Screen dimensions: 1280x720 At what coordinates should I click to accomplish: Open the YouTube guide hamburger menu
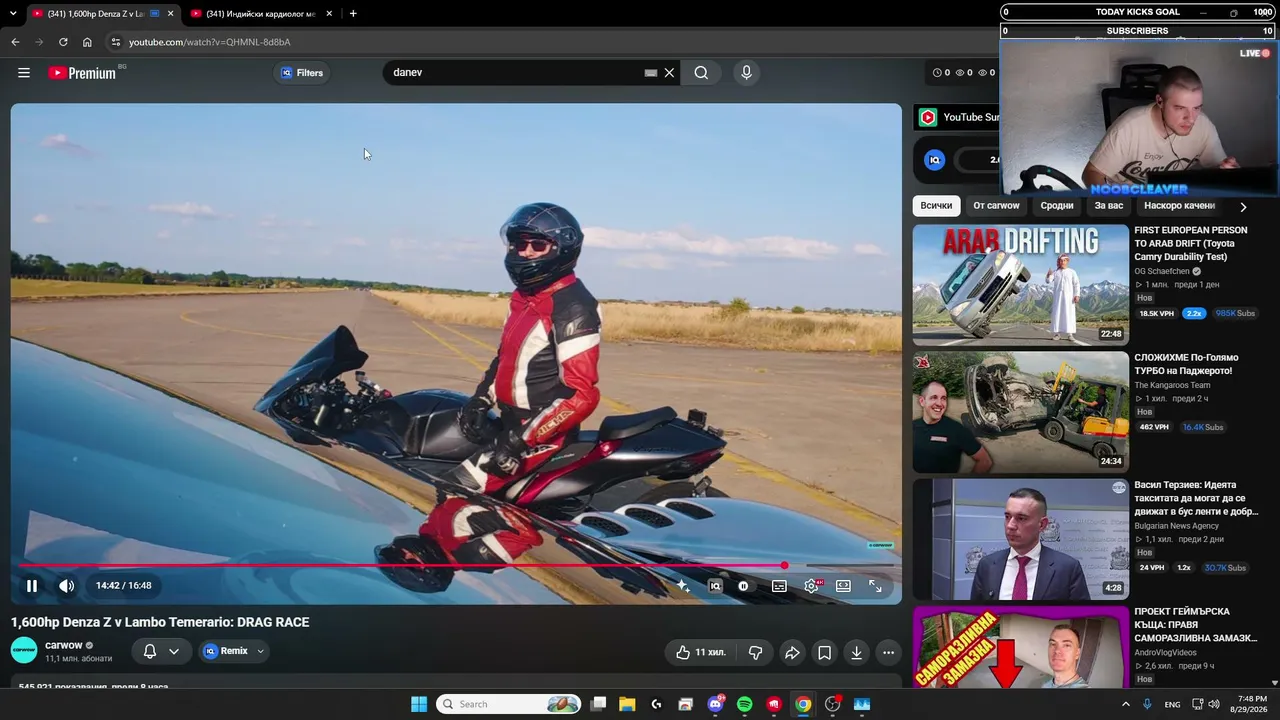pos(24,73)
